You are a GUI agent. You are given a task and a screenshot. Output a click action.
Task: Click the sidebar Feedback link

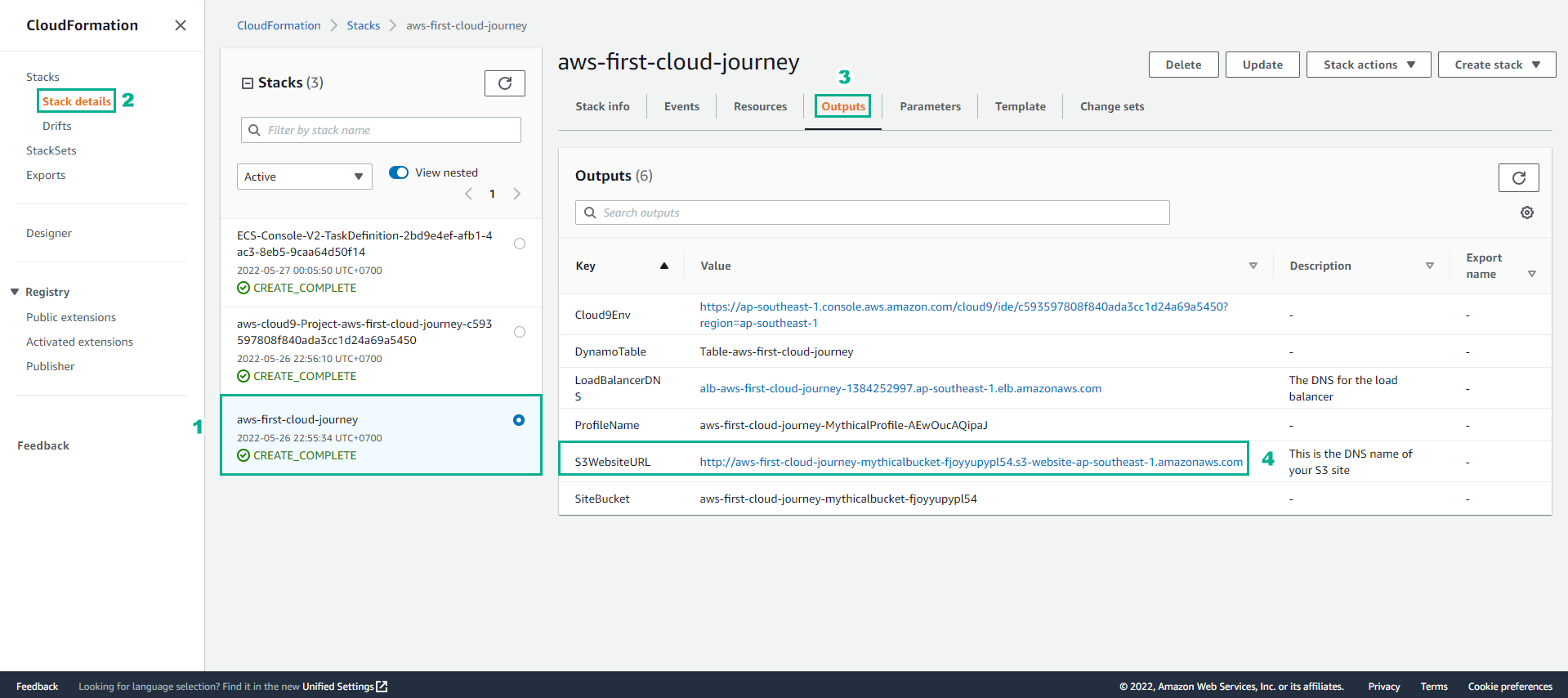(x=43, y=445)
